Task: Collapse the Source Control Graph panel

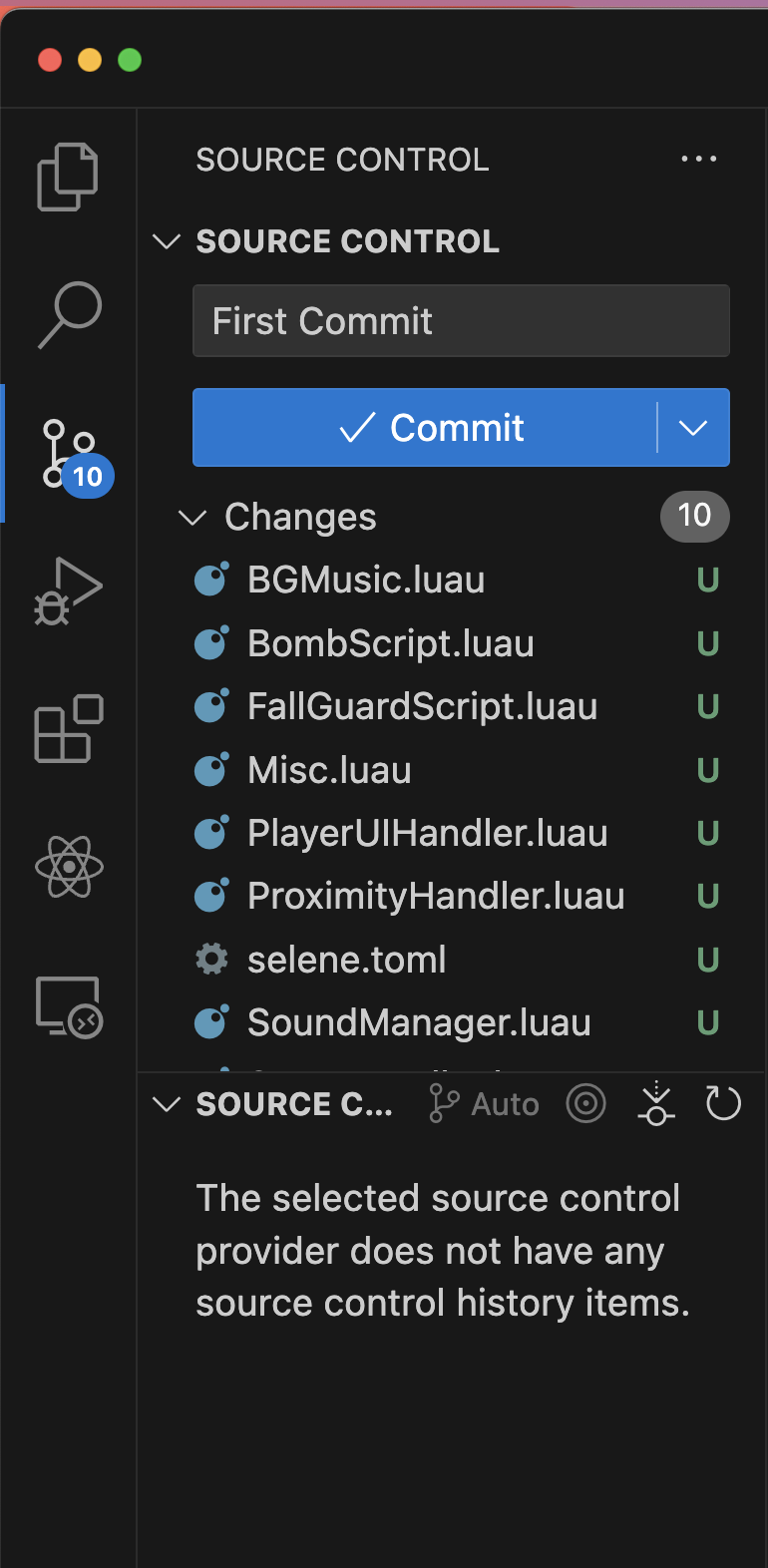Action: (166, 1103)
